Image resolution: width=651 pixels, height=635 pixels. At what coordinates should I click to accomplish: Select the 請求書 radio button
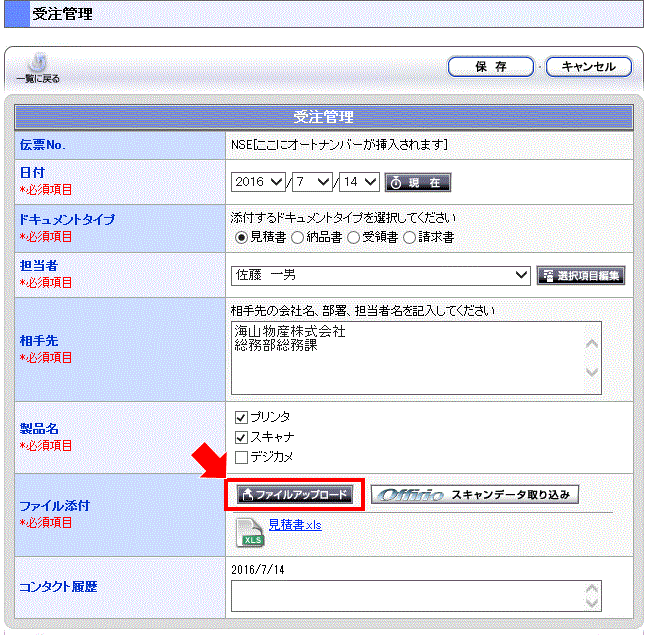pyautogui.click(x=409, y=237)
